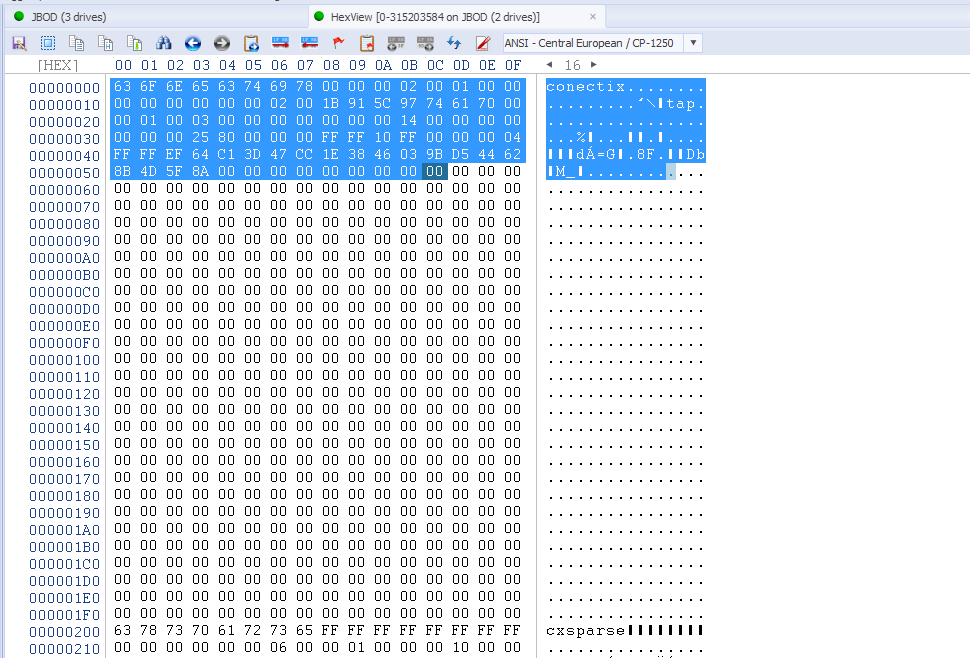970x658 pixels.
Task: Click the [HEX] offset mode label
Action: 58,66
